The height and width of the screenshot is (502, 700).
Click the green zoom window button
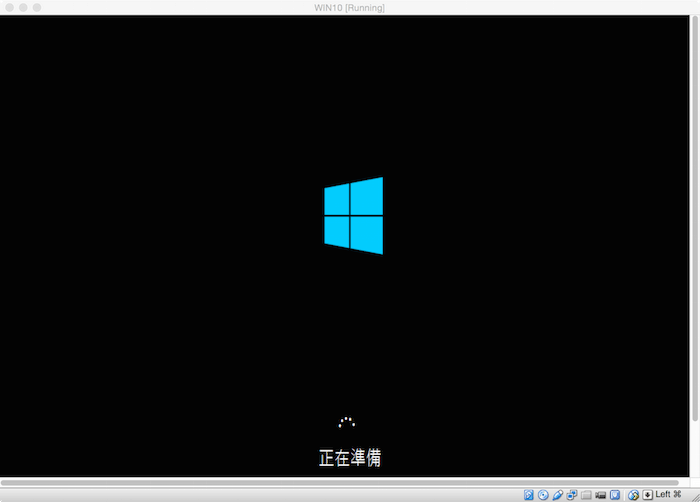(37, 8)
